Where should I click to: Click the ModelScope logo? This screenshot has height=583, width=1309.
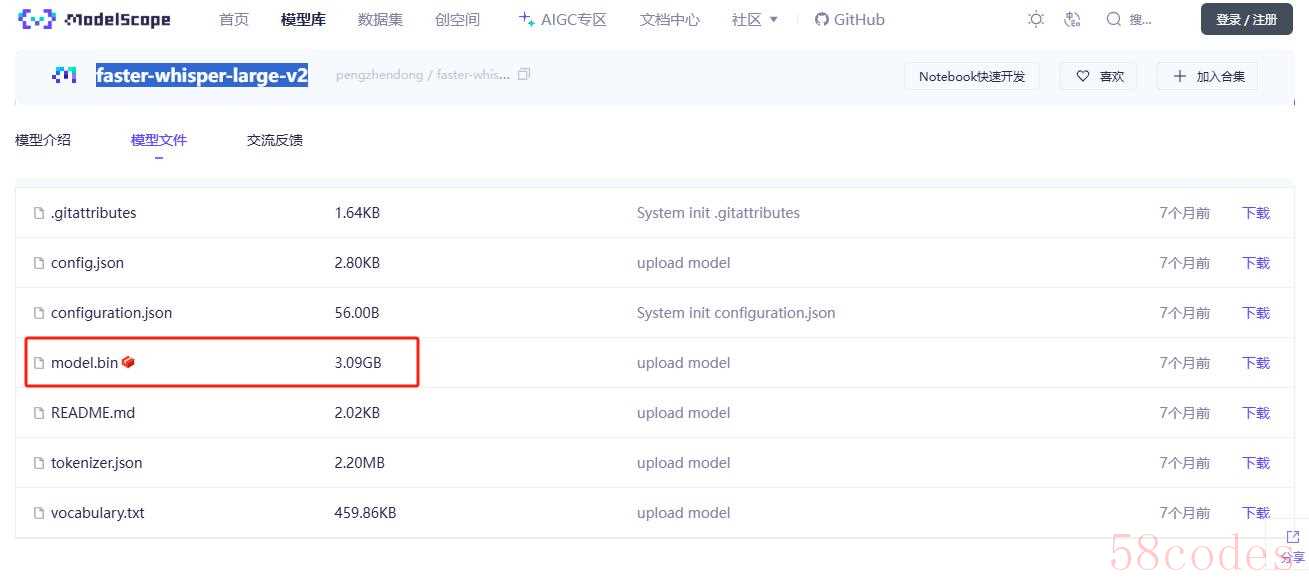95,19
